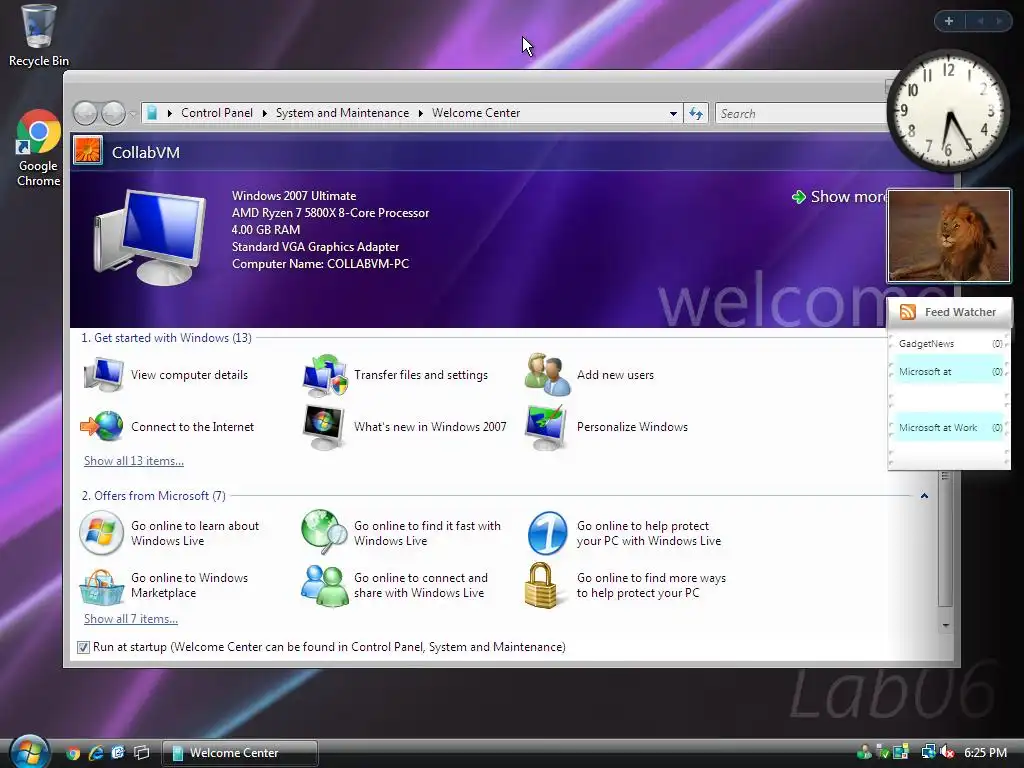1024x768 pixels.
Task: Open Chrome from the Quick Launch bar
Action: point(73,753)
